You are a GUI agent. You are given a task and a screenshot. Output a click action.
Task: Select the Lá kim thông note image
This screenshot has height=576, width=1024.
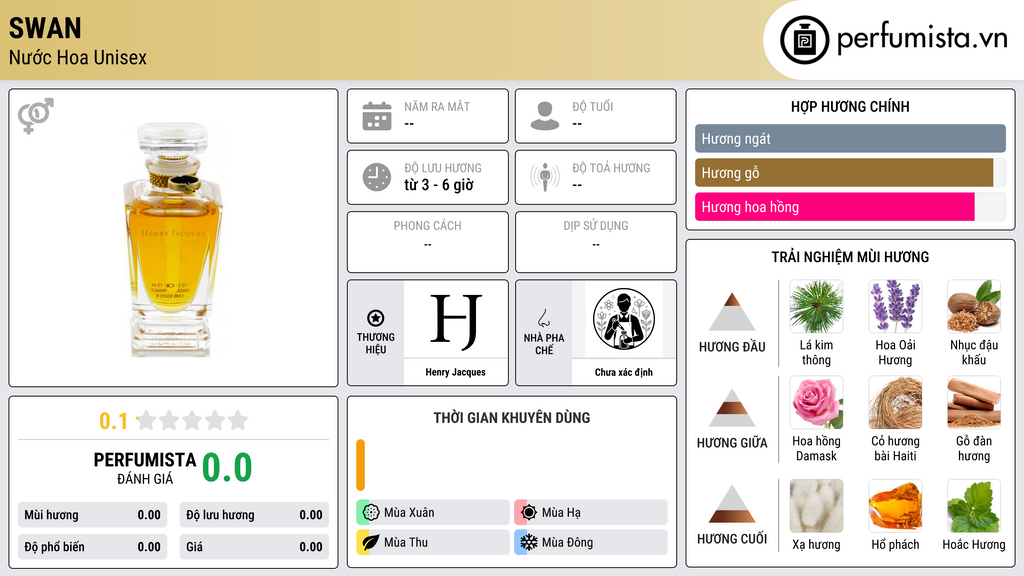[816, 307]
